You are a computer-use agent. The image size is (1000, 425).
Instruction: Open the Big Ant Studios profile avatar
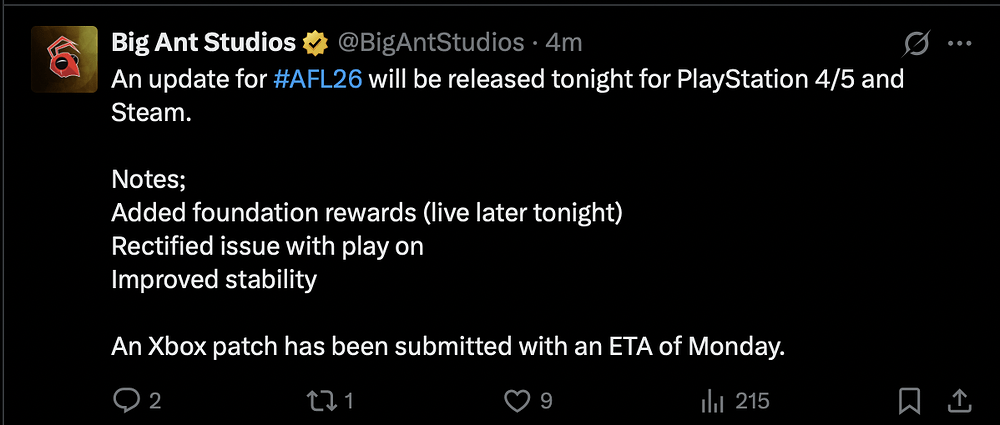(x=64, y=60)
